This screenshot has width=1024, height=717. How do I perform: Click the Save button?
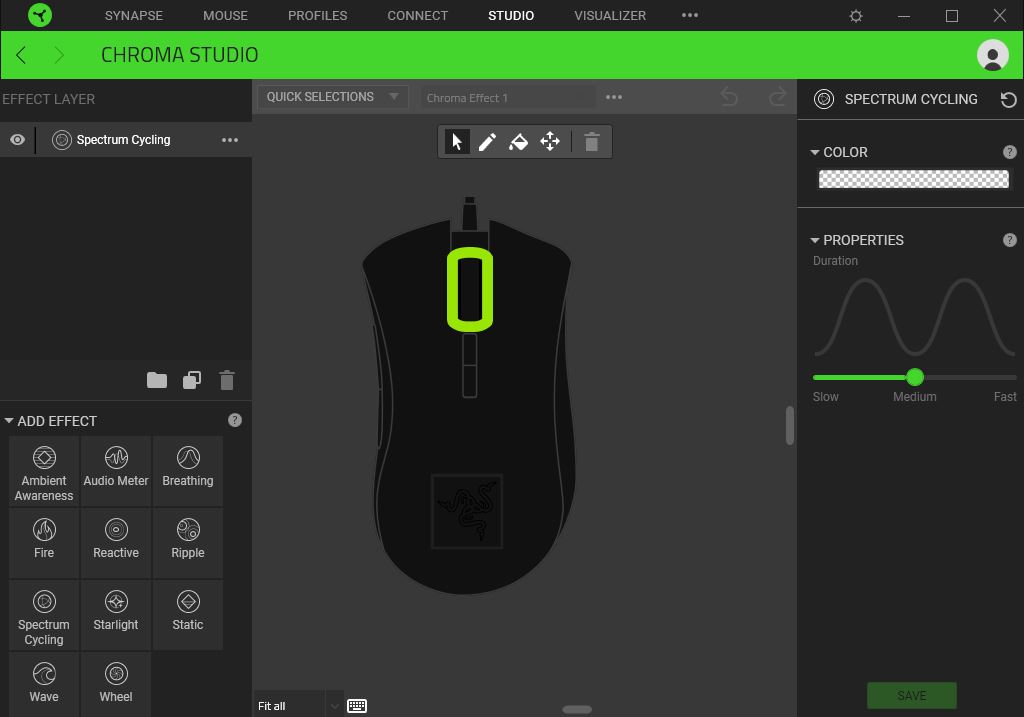[x=912, y=695]
